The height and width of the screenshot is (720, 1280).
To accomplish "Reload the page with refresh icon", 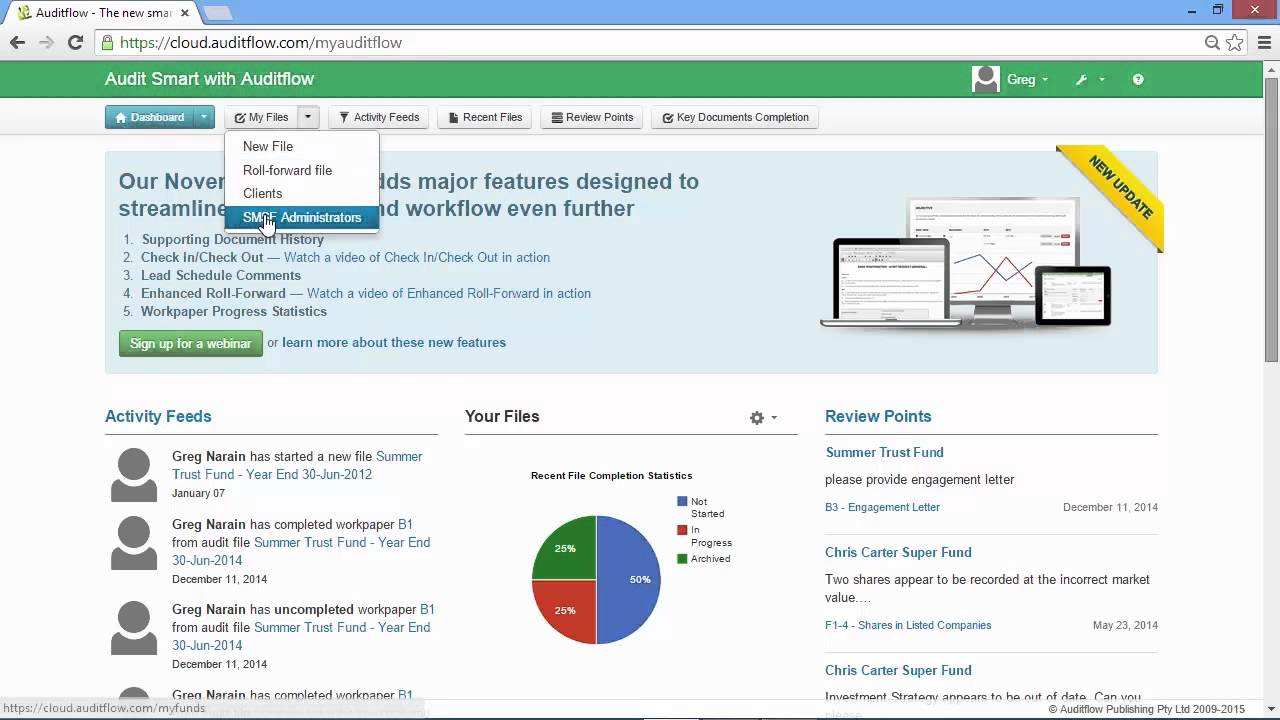I will (x=75, y=42).
